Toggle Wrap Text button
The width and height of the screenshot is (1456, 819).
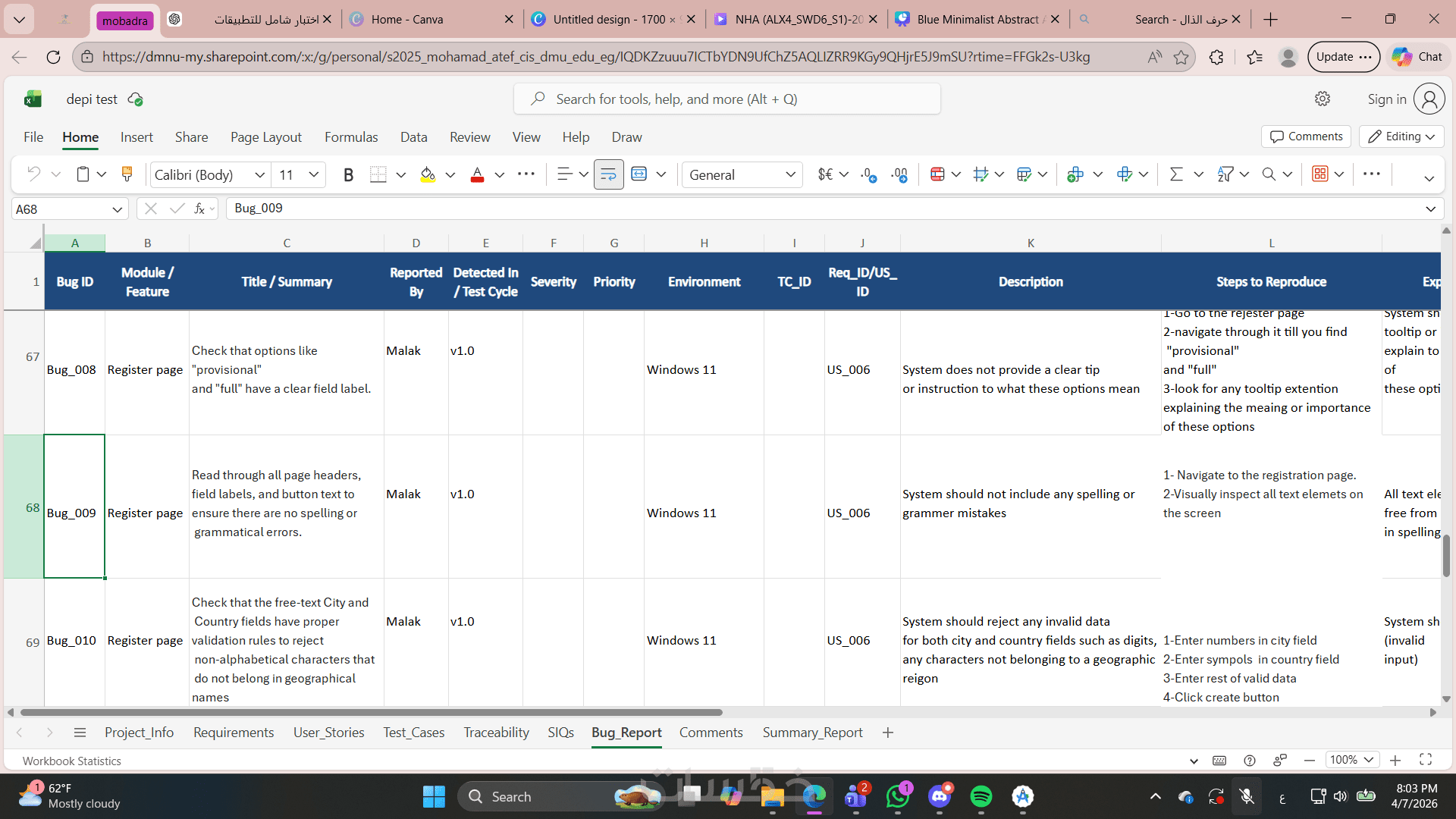(x=608, y=175)
